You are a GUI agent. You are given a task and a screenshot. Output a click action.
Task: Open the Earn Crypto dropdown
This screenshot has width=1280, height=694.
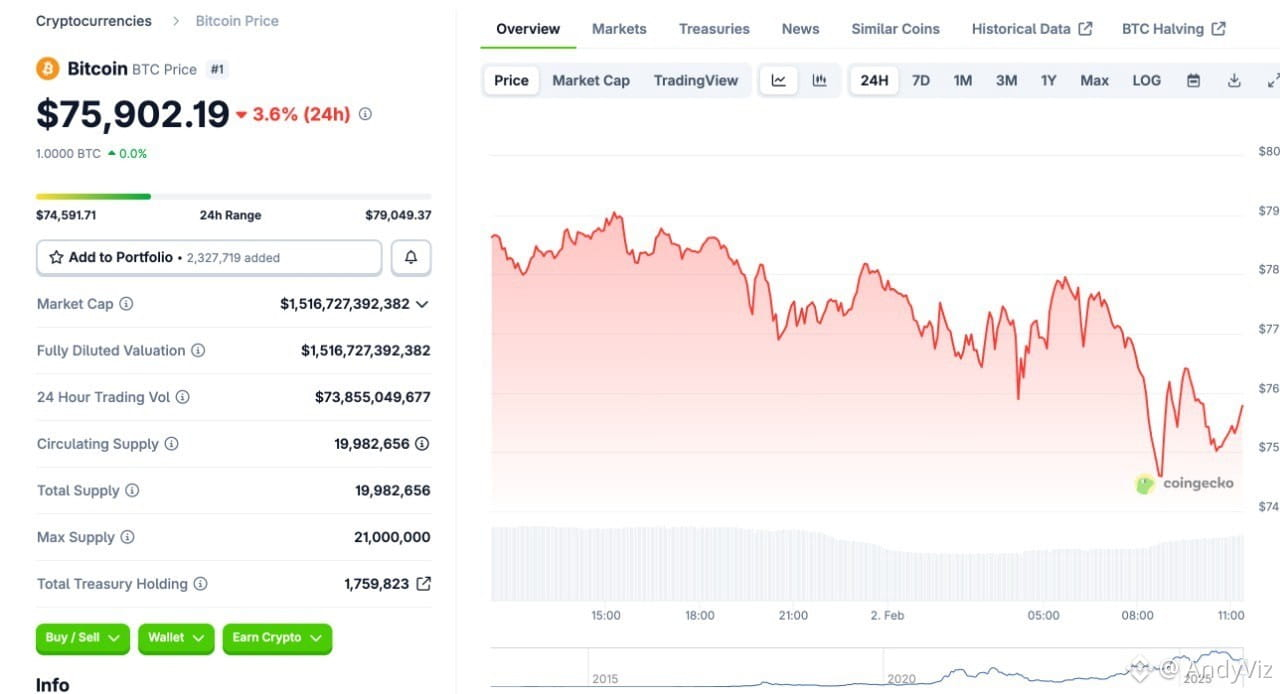[277, 638]
